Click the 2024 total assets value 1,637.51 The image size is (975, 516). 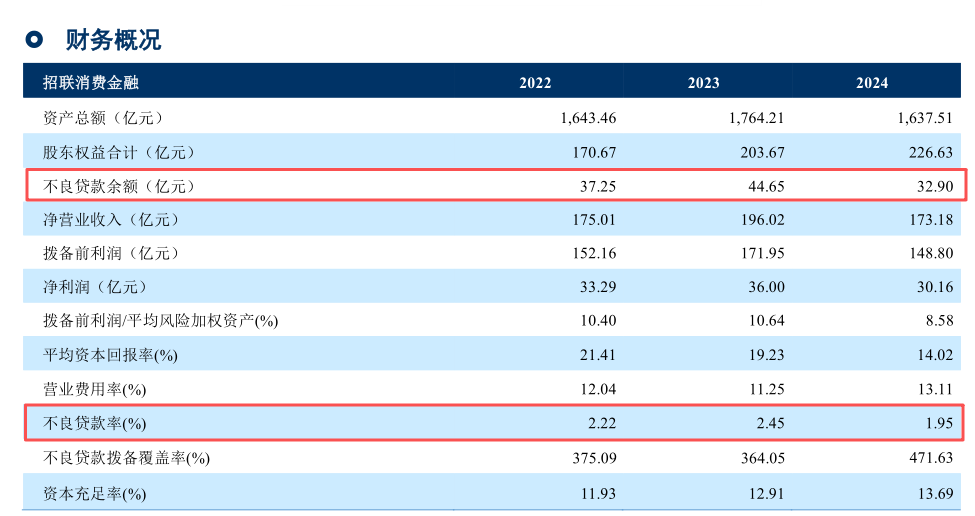pos(925,118)
